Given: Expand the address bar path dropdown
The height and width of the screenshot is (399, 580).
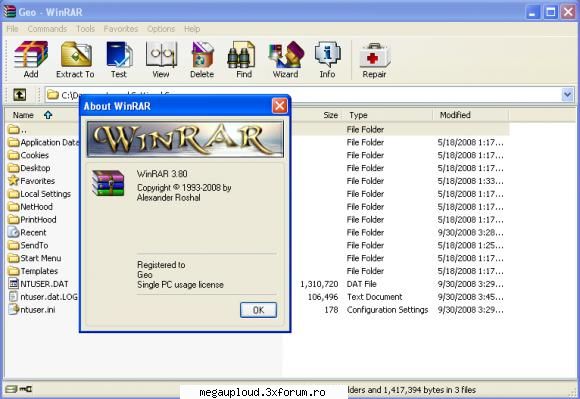Looking at the screenshot, I should pos(568,95).
